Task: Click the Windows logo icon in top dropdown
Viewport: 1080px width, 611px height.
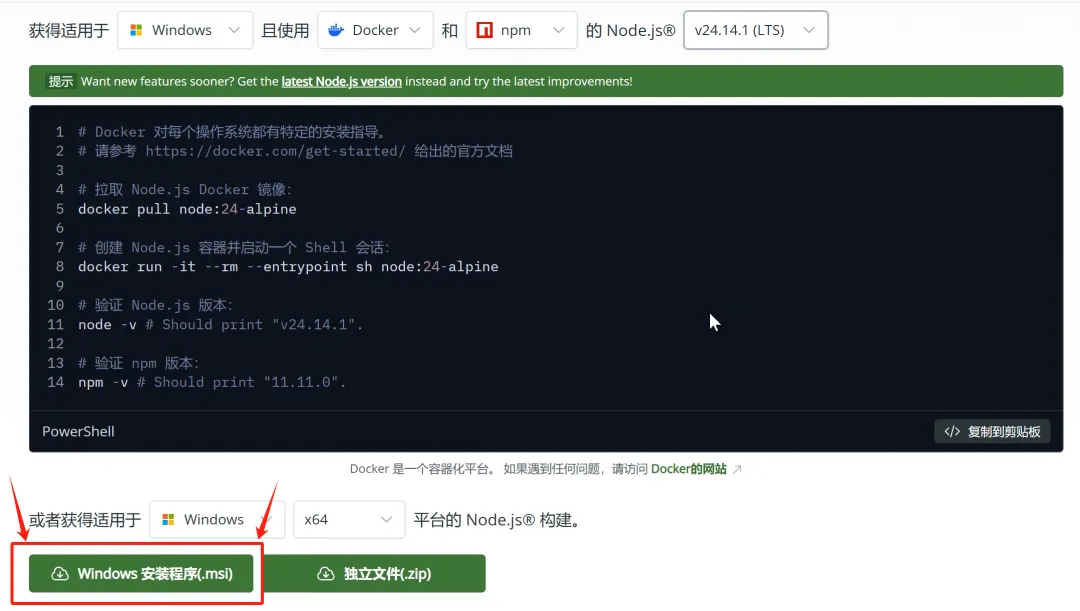Action: tap(136, 30)
